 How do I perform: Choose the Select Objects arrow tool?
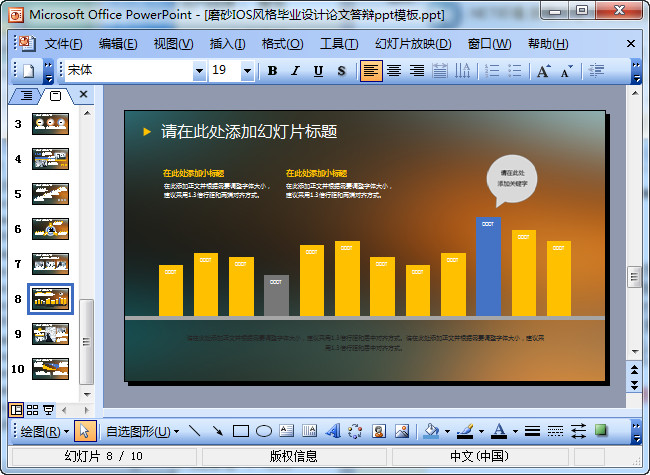[85, 431]
